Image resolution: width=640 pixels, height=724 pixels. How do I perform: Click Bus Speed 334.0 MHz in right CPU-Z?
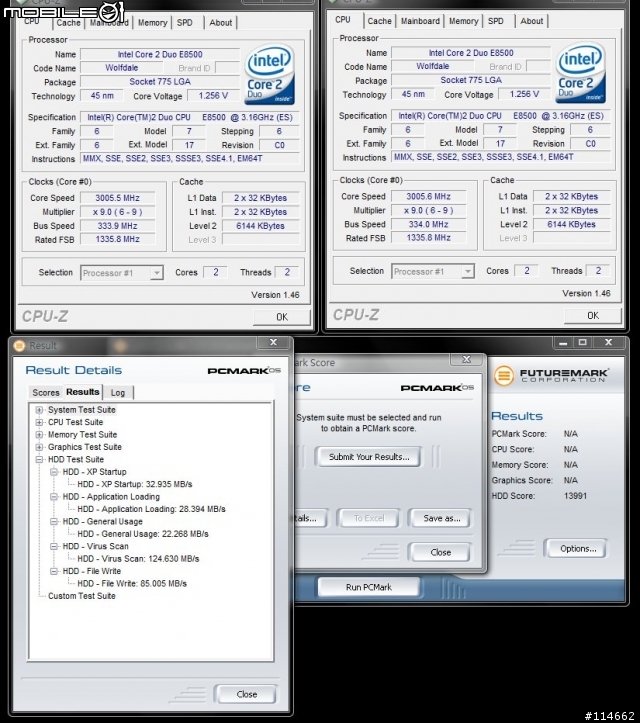point(429,224)
